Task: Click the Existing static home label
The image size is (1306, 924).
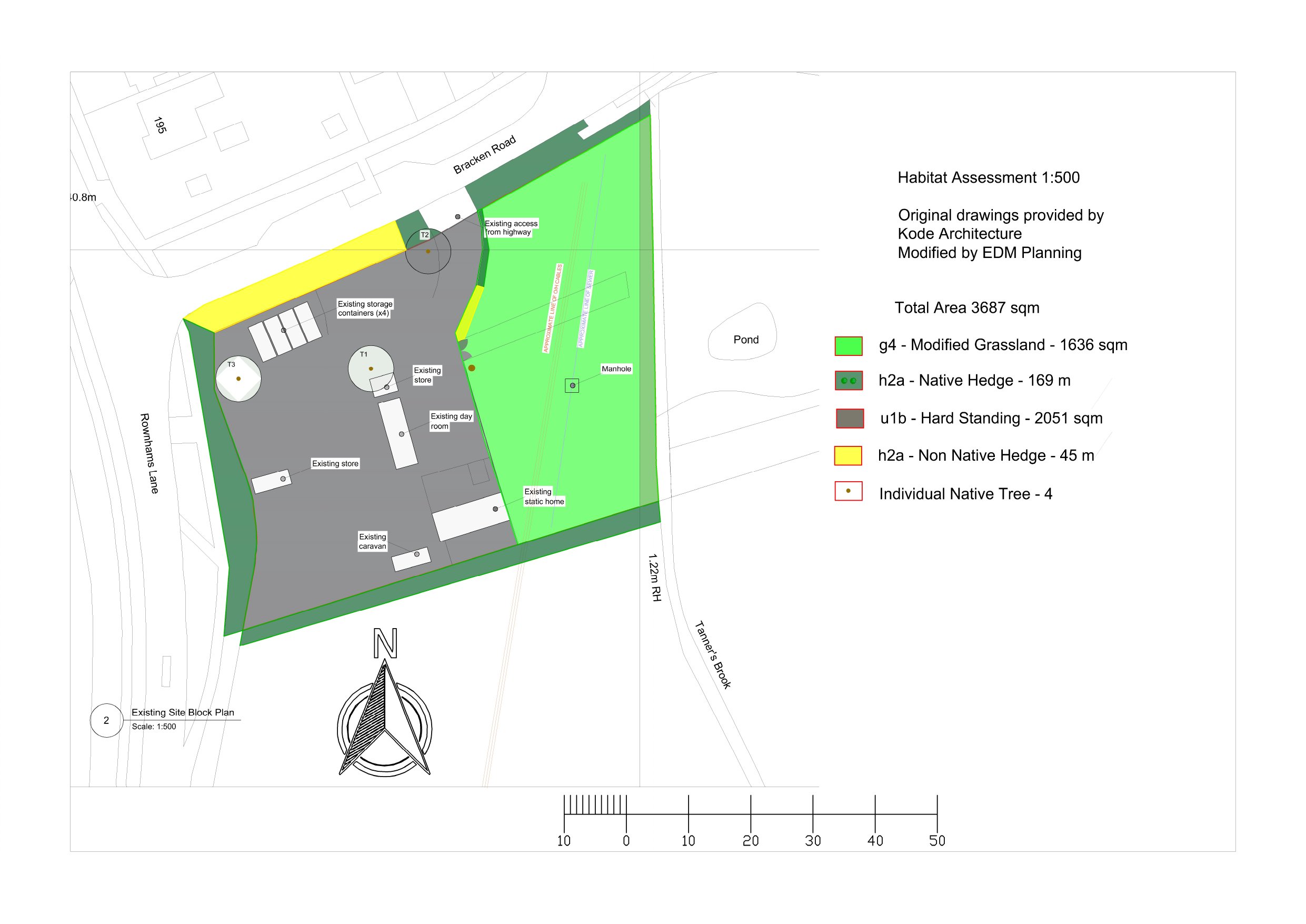Action: point(544,496)
